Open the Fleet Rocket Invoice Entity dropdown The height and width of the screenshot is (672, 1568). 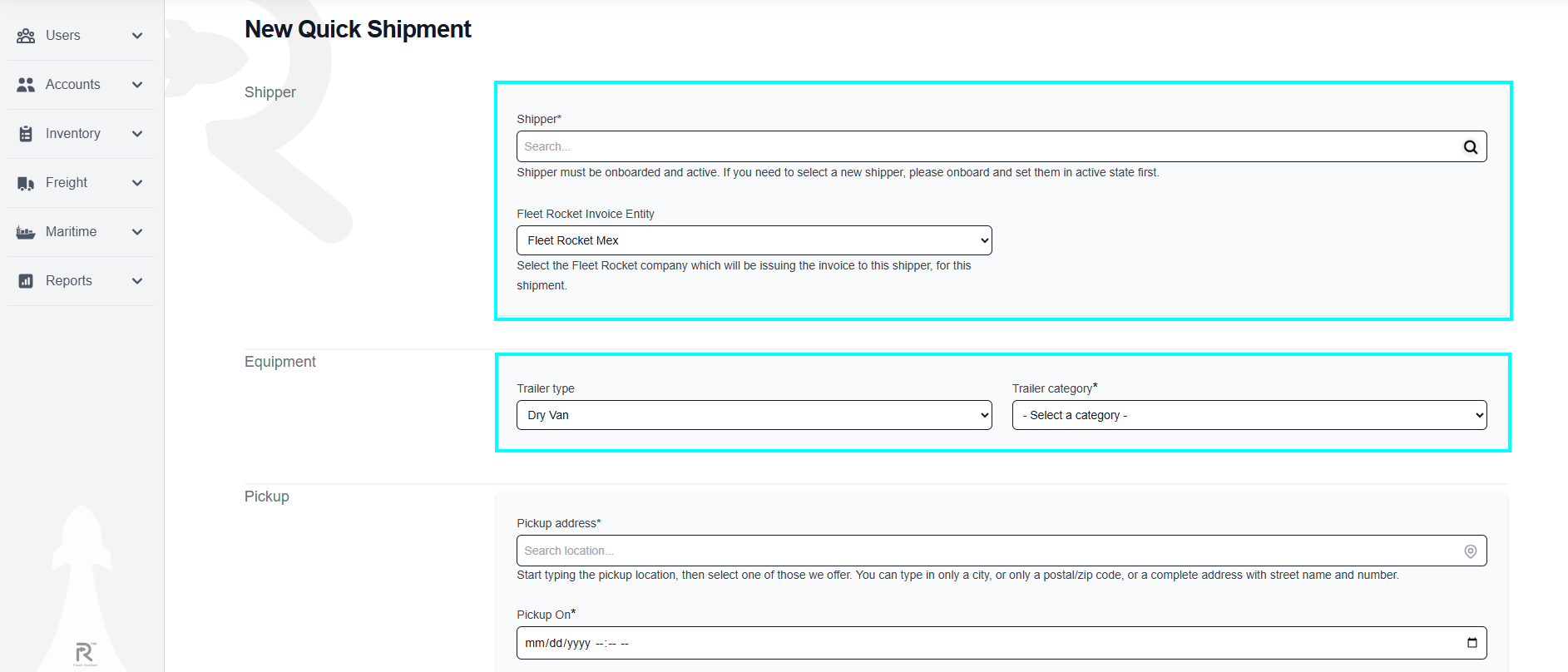tap(754, 240)
